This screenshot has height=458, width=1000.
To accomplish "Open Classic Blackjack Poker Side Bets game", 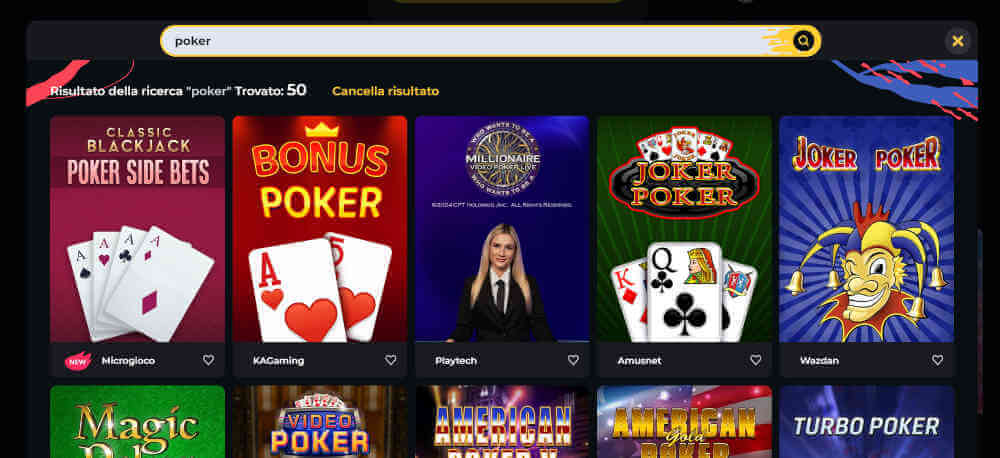I will point(138,229).
